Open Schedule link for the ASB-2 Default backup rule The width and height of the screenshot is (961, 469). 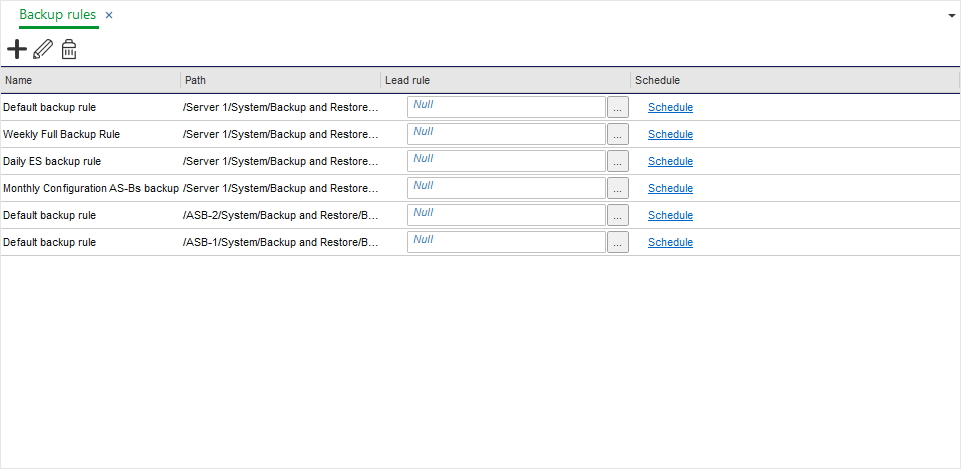[670, 215]
